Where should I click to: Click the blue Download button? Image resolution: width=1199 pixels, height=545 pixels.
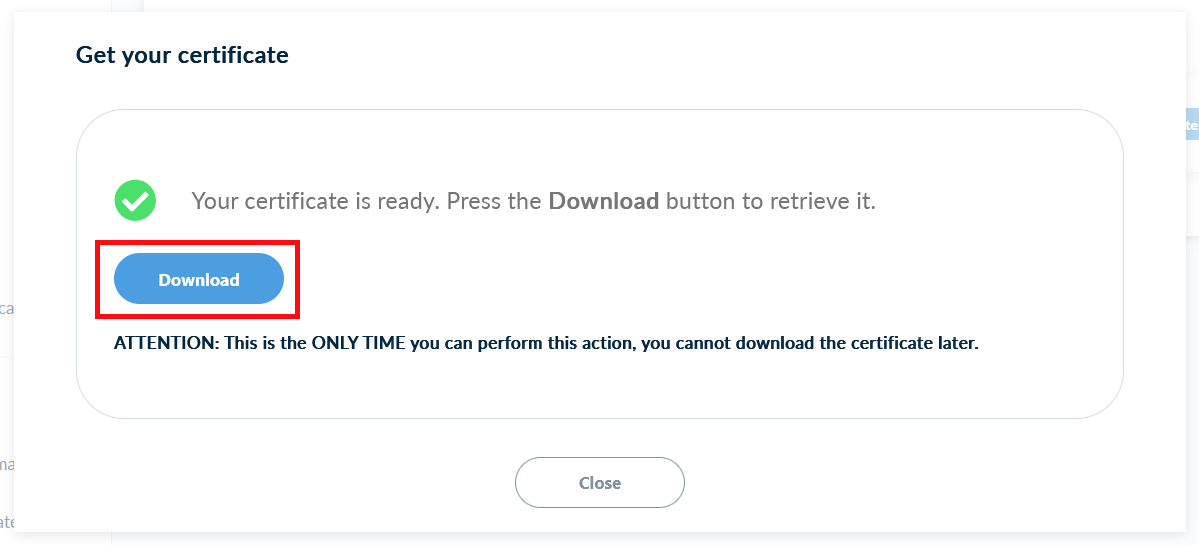coord(199,279)
